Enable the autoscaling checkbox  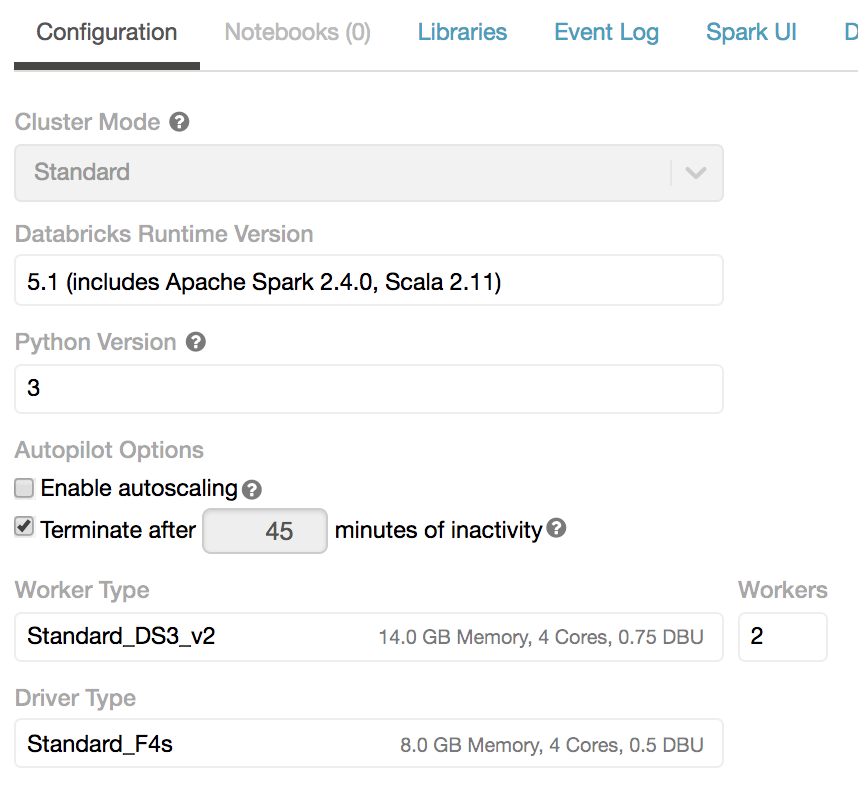point(23,489)
